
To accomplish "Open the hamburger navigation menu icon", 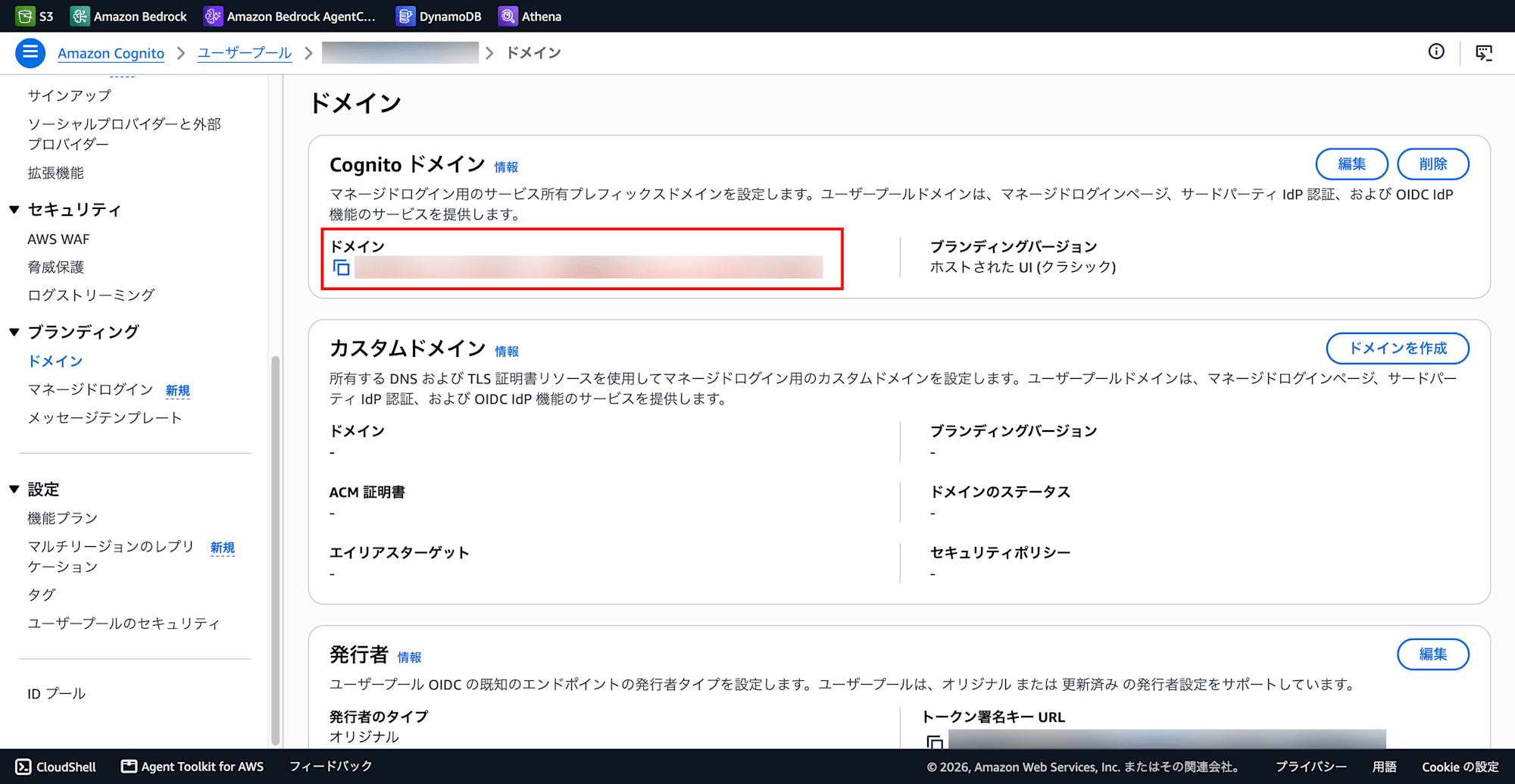I will [x=30, y=52].
